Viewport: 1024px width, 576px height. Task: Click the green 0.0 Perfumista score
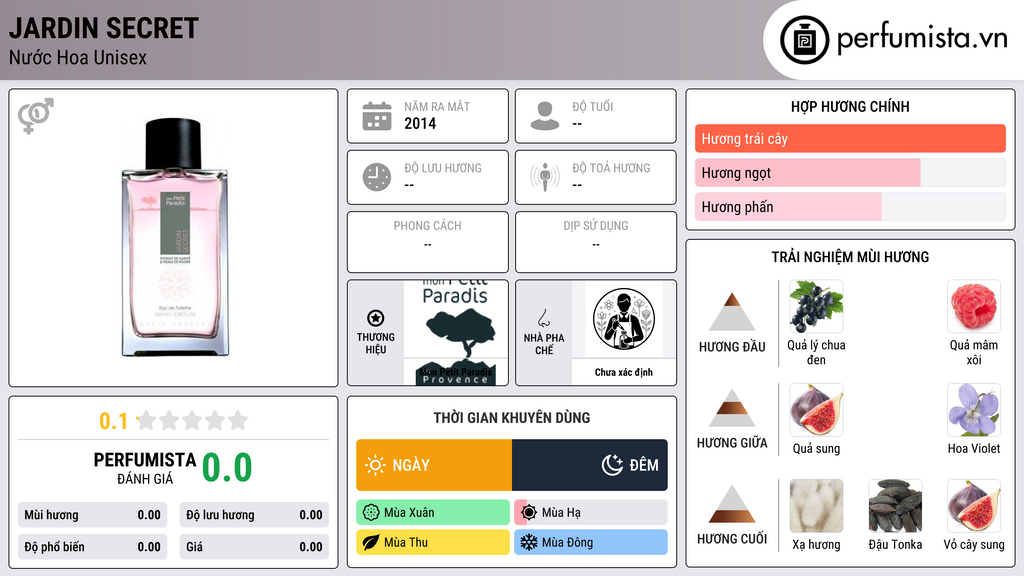227,468
